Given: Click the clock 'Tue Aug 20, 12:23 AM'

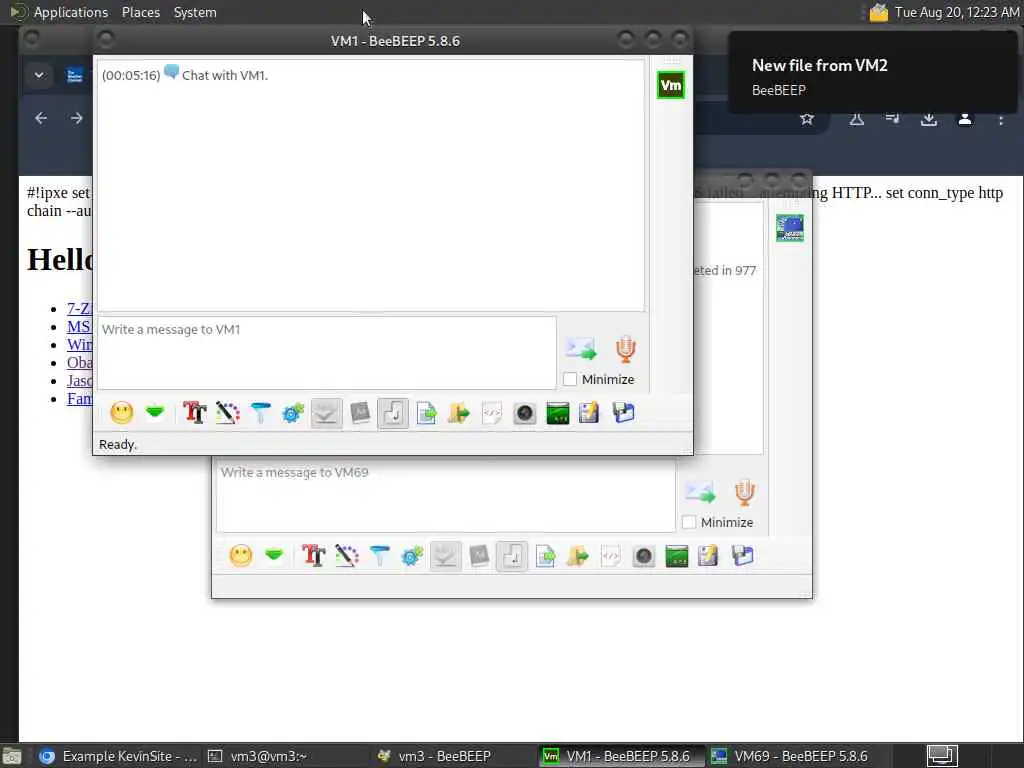Looking at the screenshot, I should click(x=957, y=12).
